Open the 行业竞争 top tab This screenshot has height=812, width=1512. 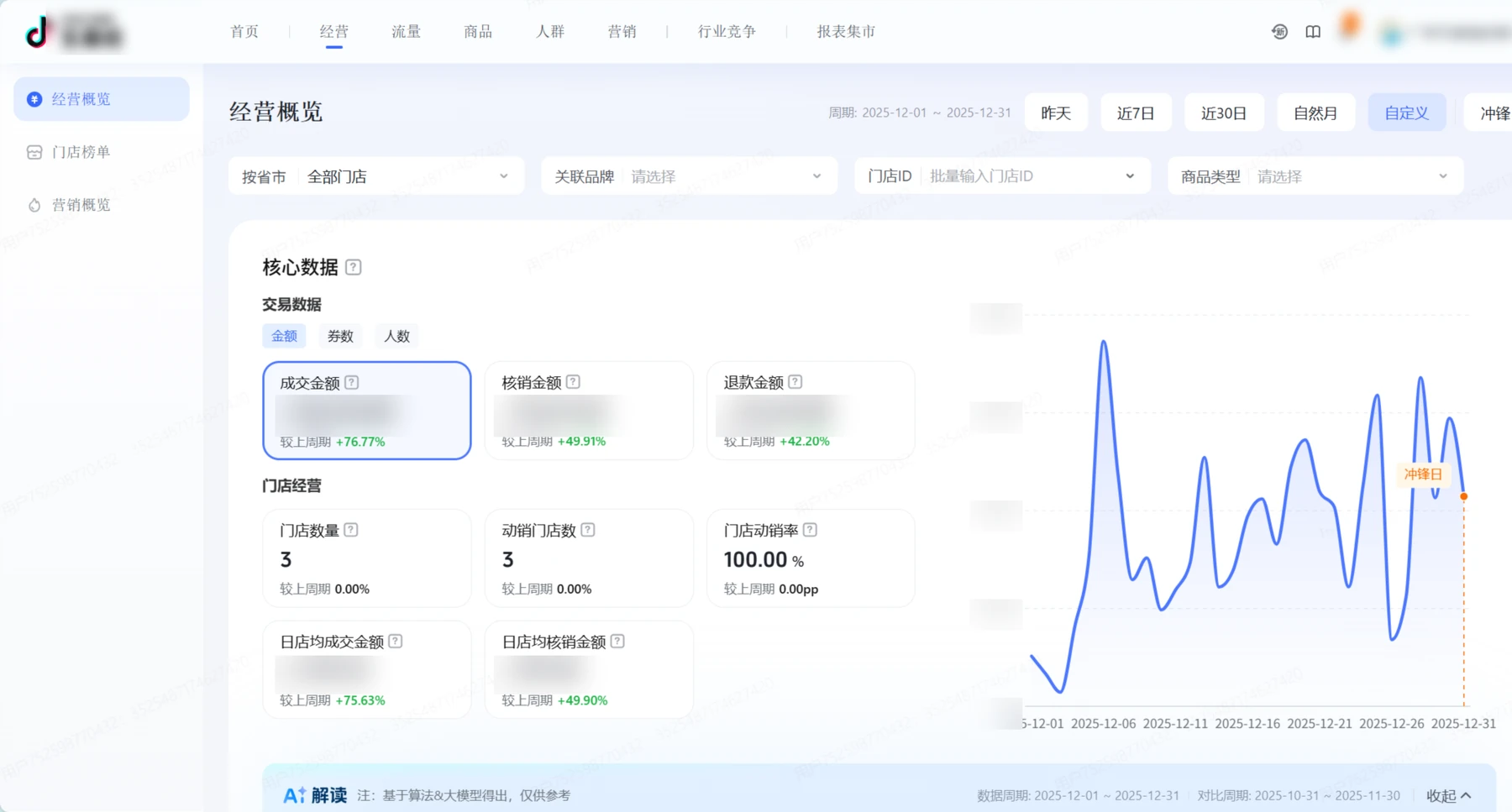[727, 32]
